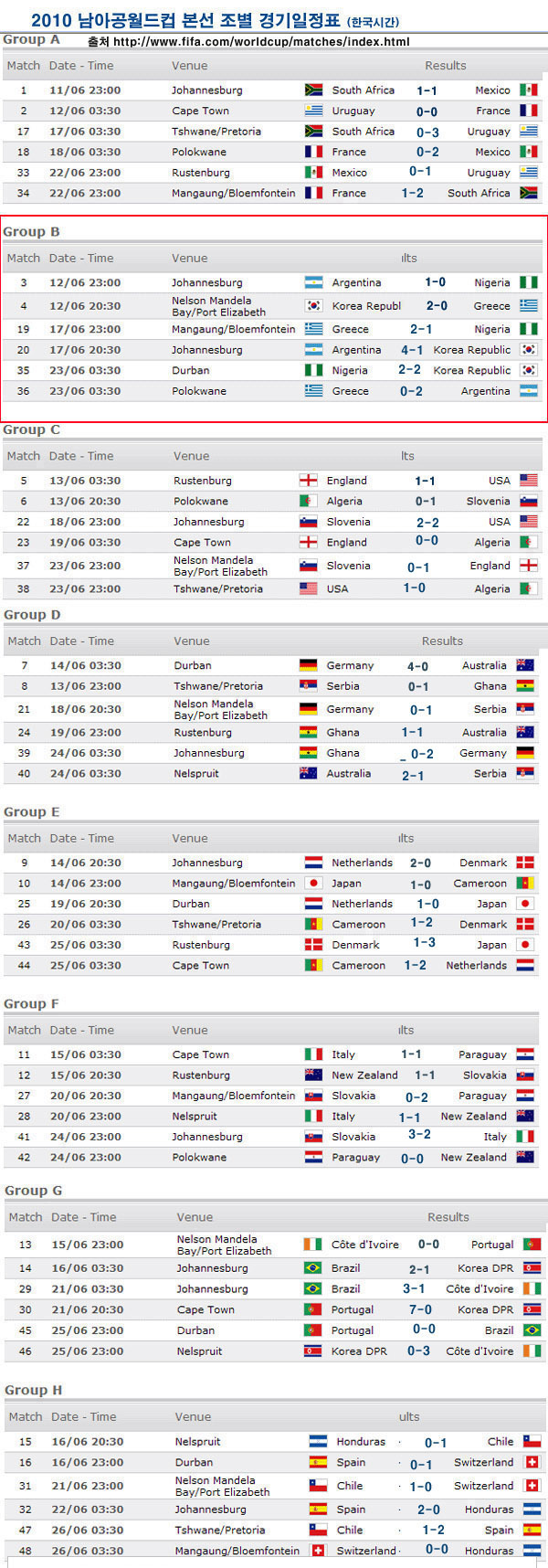The height and width of the screenshot is (1568, 548).
Task: Click Germany flag in match 7 row
Action: (x=308, y=665)
